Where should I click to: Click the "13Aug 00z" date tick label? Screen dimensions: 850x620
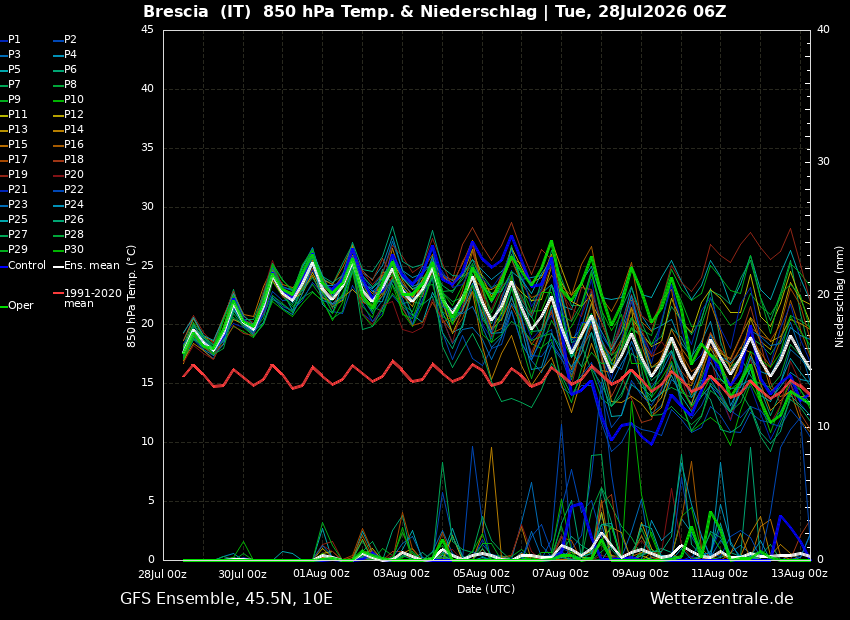(799, 573)
